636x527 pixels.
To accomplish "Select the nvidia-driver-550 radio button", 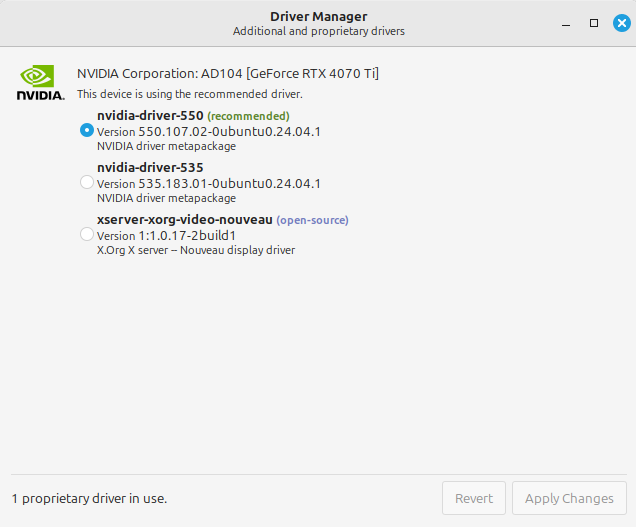I will [87, 130].
